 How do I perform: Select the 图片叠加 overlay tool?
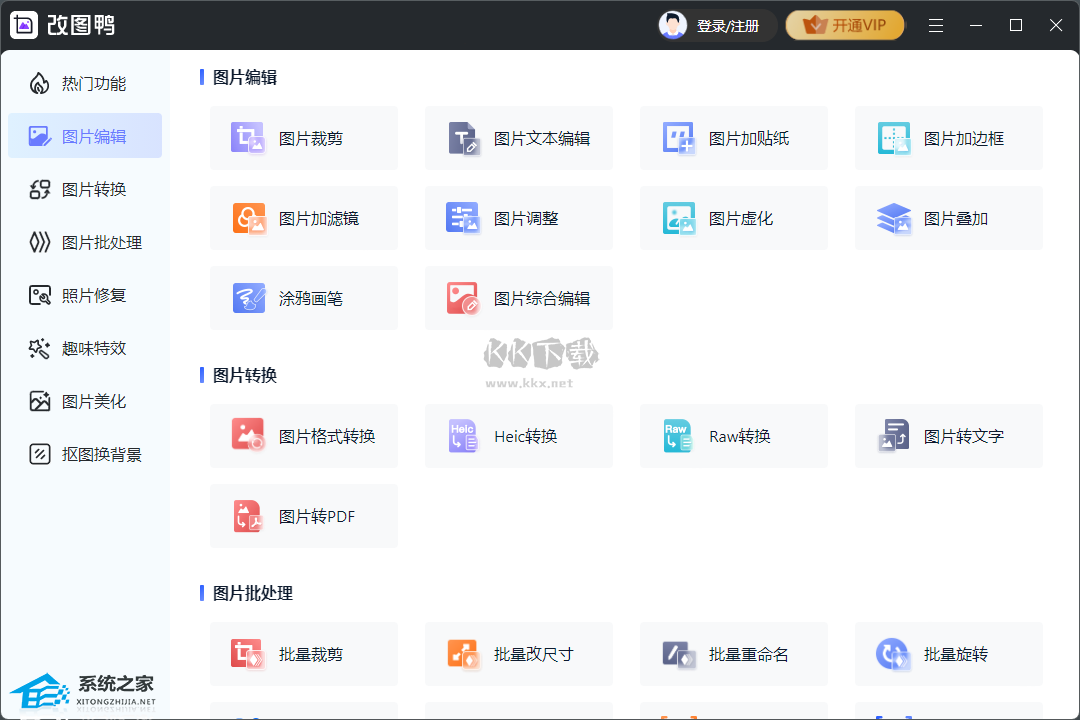coord(948,218)
